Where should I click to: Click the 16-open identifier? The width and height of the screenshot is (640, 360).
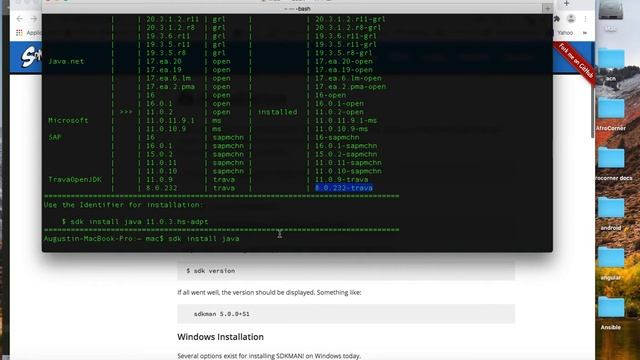[x=331, y=95]
